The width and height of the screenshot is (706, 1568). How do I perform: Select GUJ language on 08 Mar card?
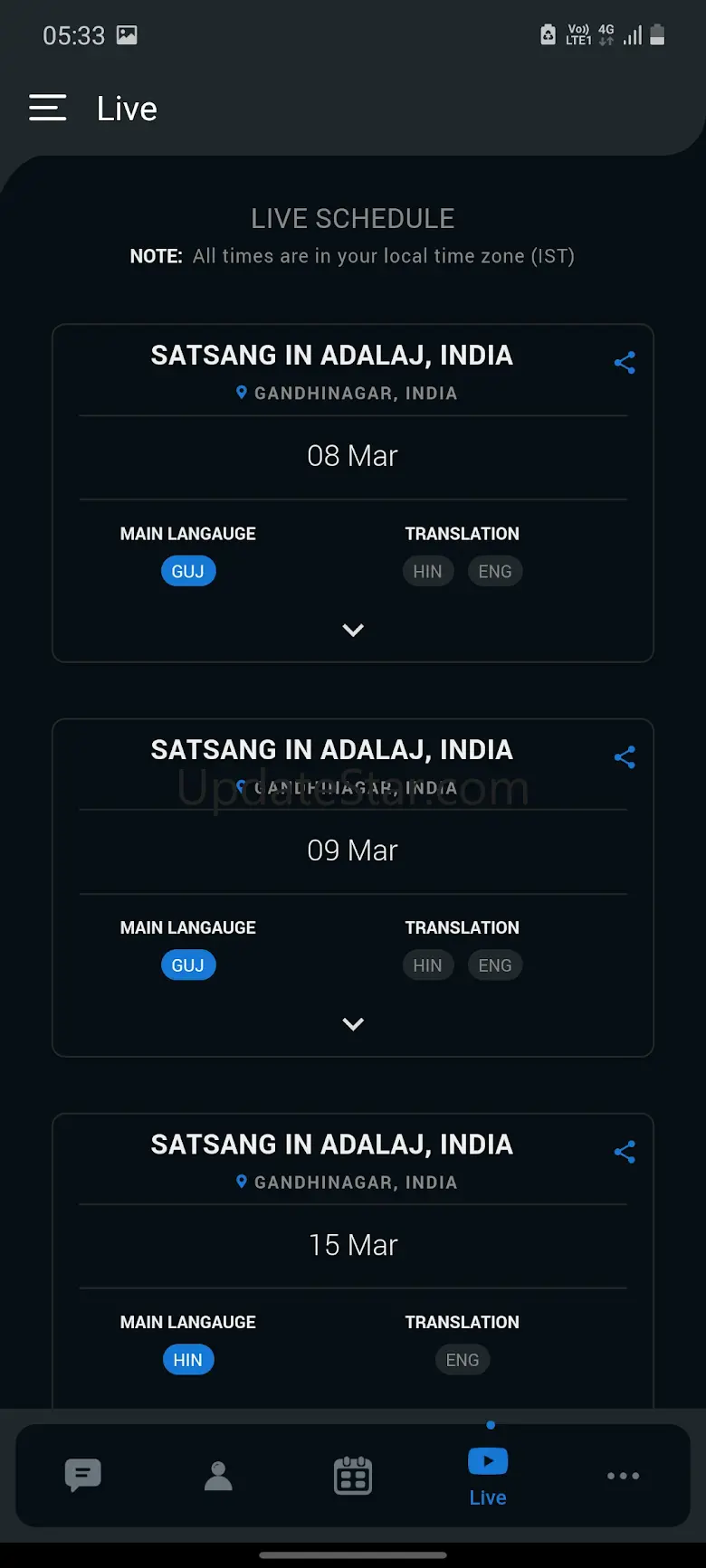point(188,571)
